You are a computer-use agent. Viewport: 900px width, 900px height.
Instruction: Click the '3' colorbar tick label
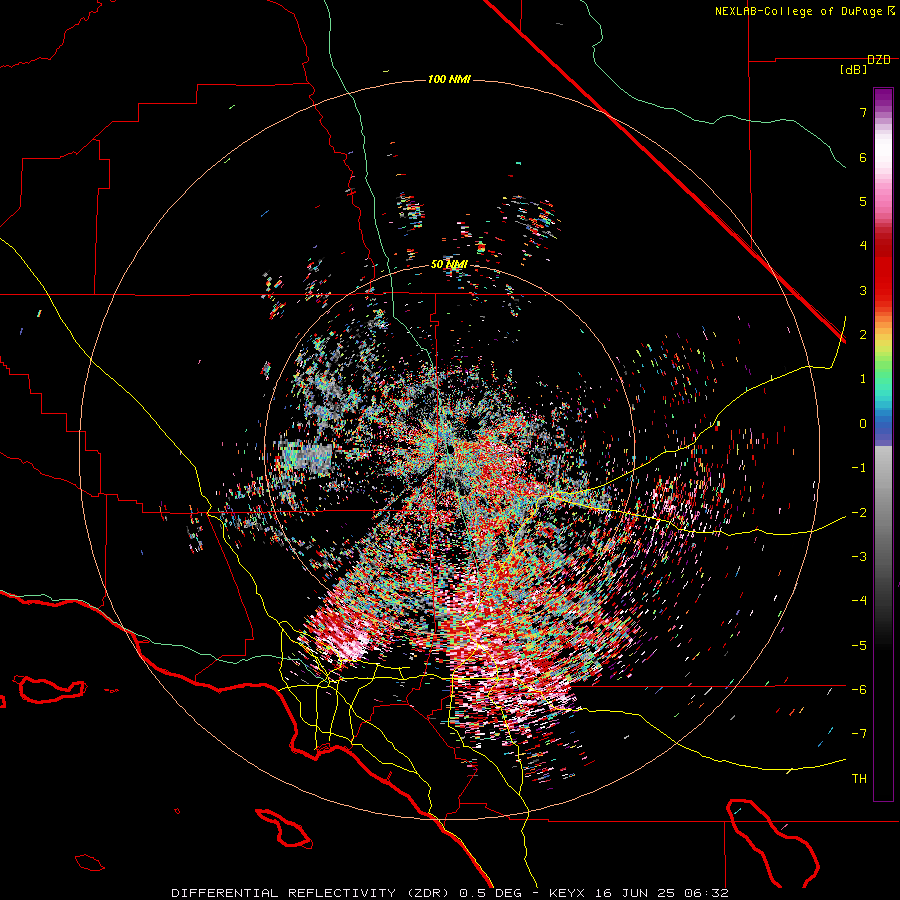coord(863,290)
